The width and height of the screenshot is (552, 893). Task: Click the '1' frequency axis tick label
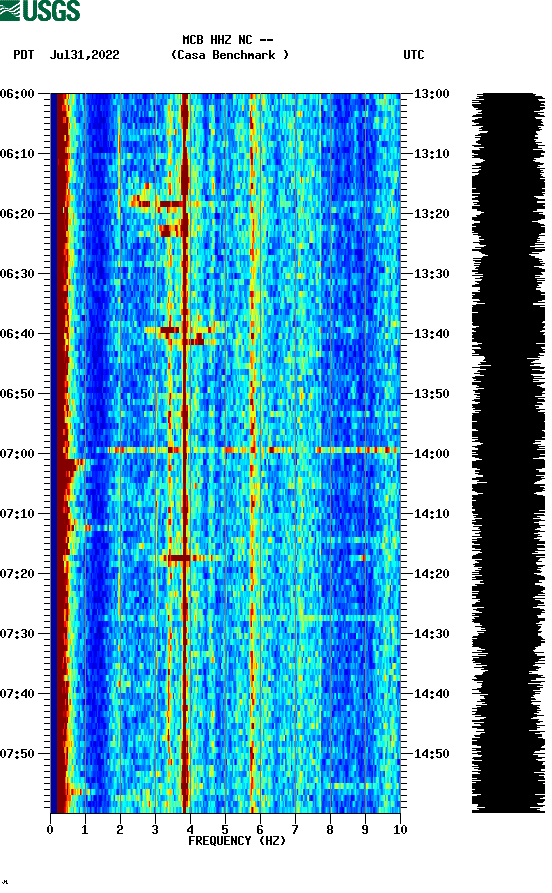click(85, 830)
